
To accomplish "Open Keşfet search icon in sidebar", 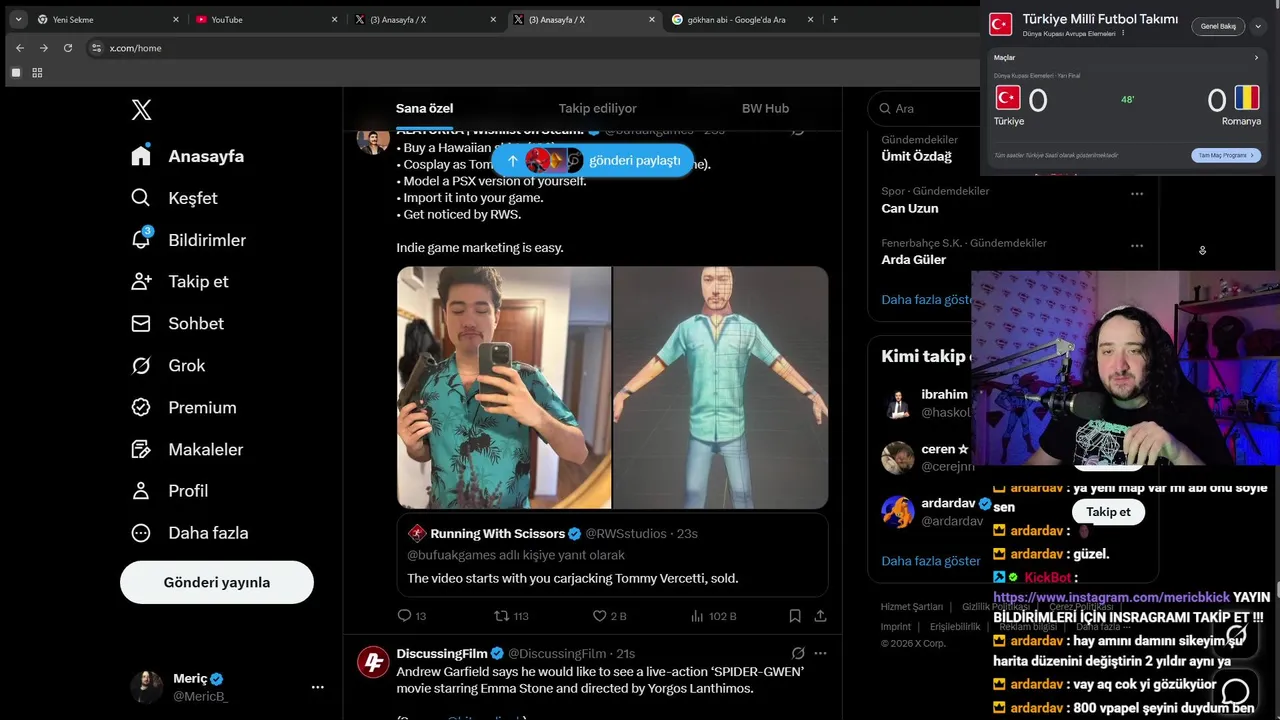I will (x=141, y=198).
